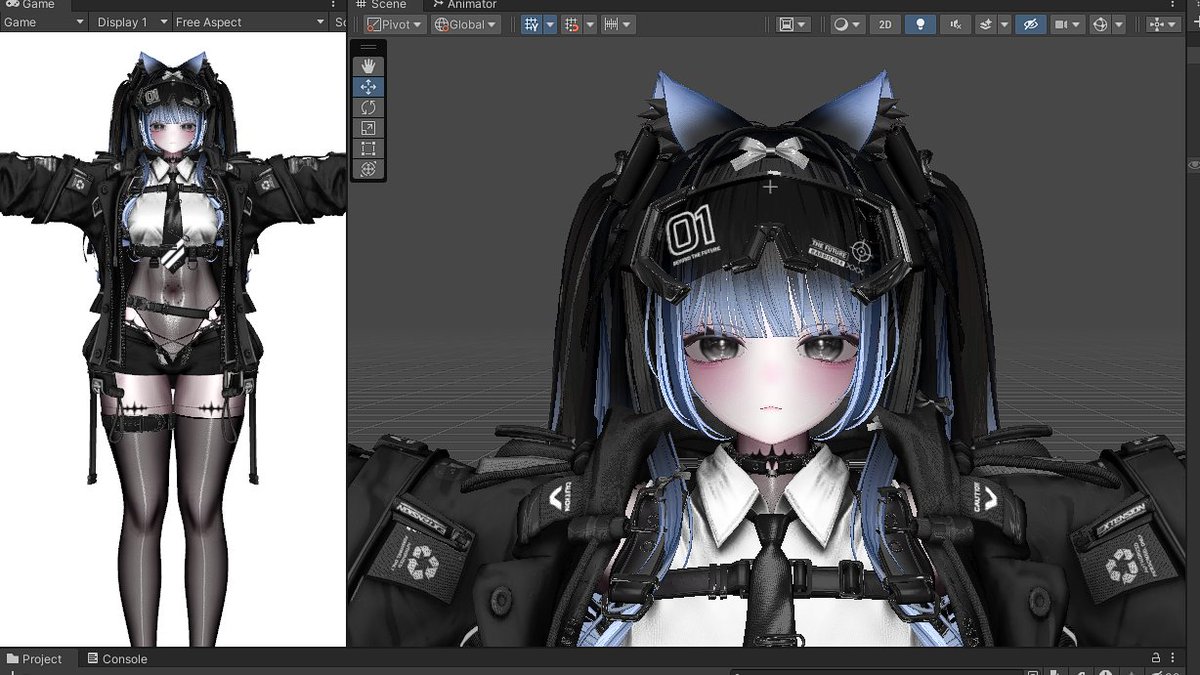Select the Move tool

(x=368, y=86)
